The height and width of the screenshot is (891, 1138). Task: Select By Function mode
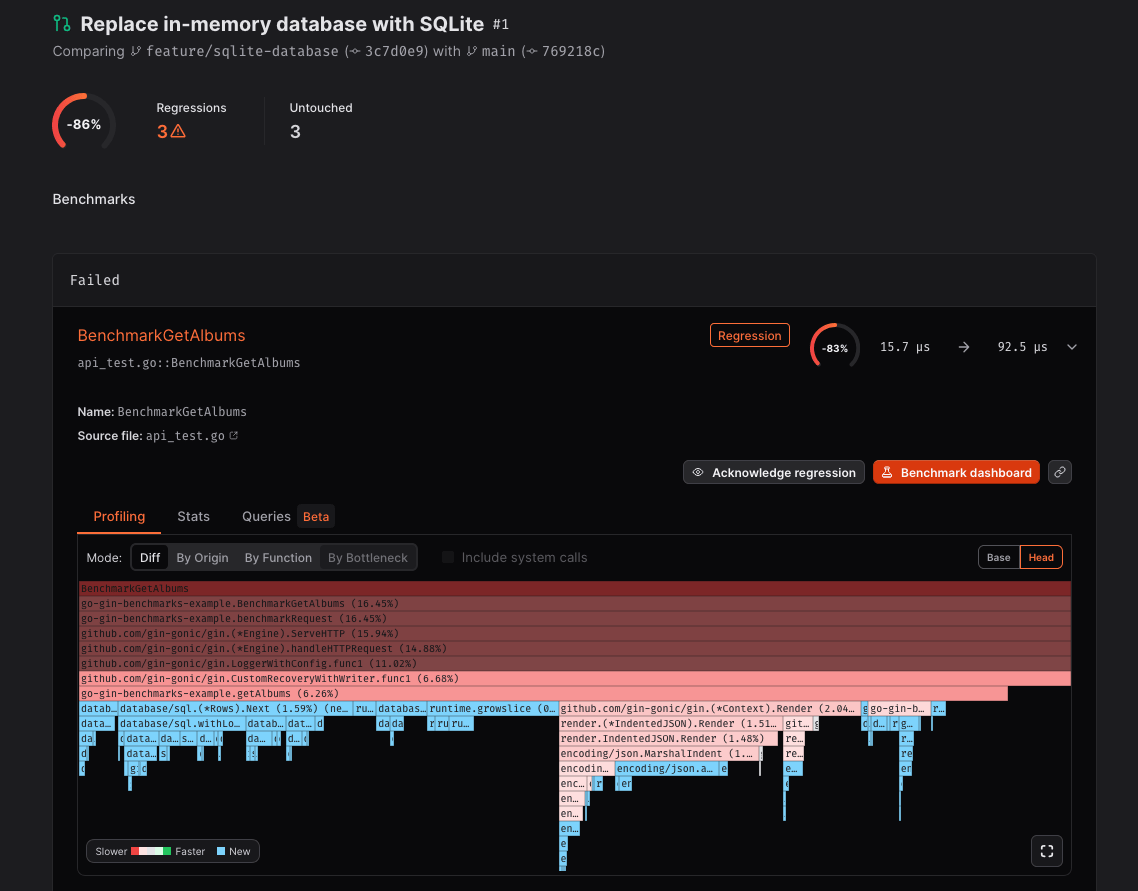point(278,557)
